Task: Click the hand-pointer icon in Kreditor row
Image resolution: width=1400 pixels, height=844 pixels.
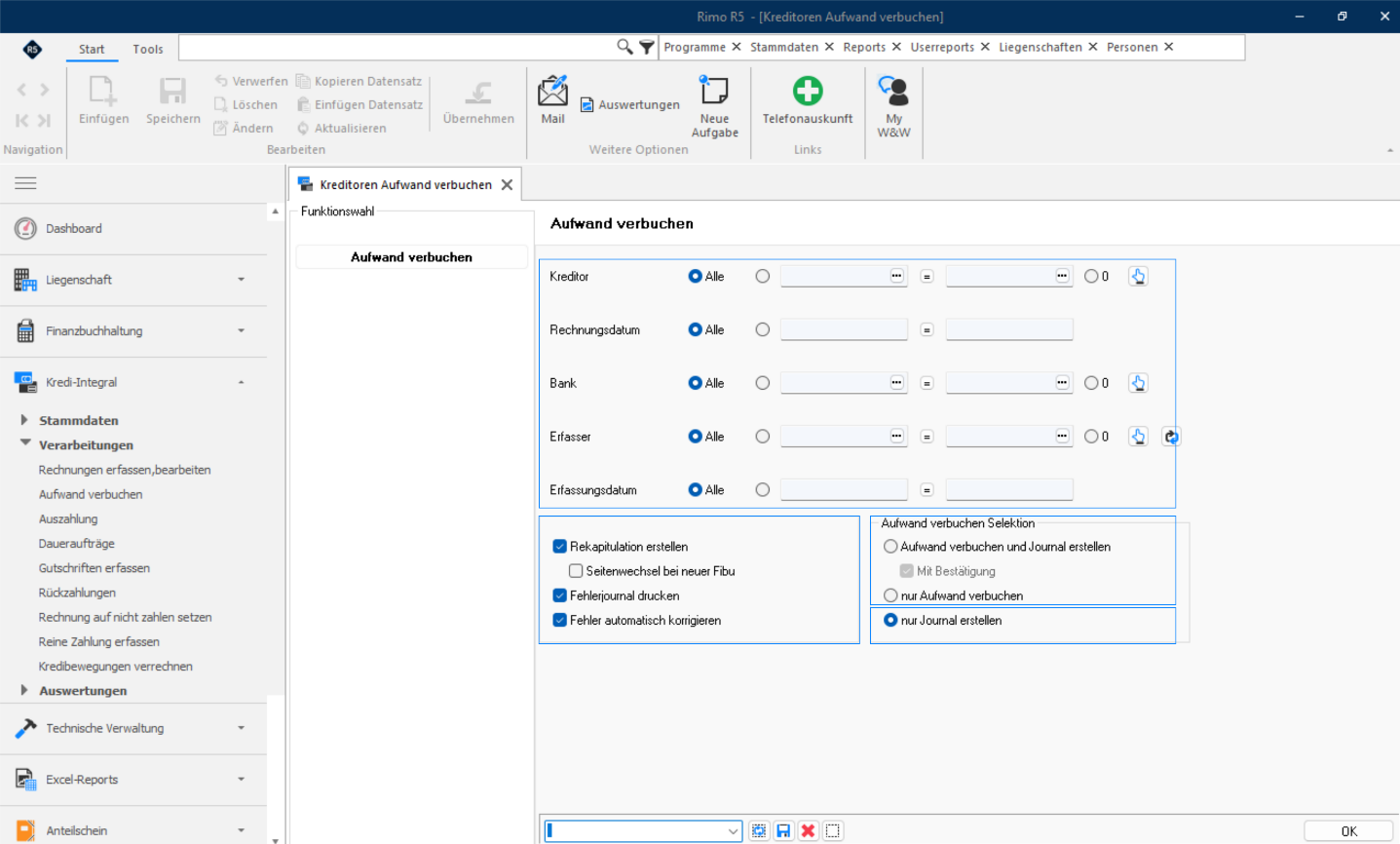Action: click(1137, 276)
